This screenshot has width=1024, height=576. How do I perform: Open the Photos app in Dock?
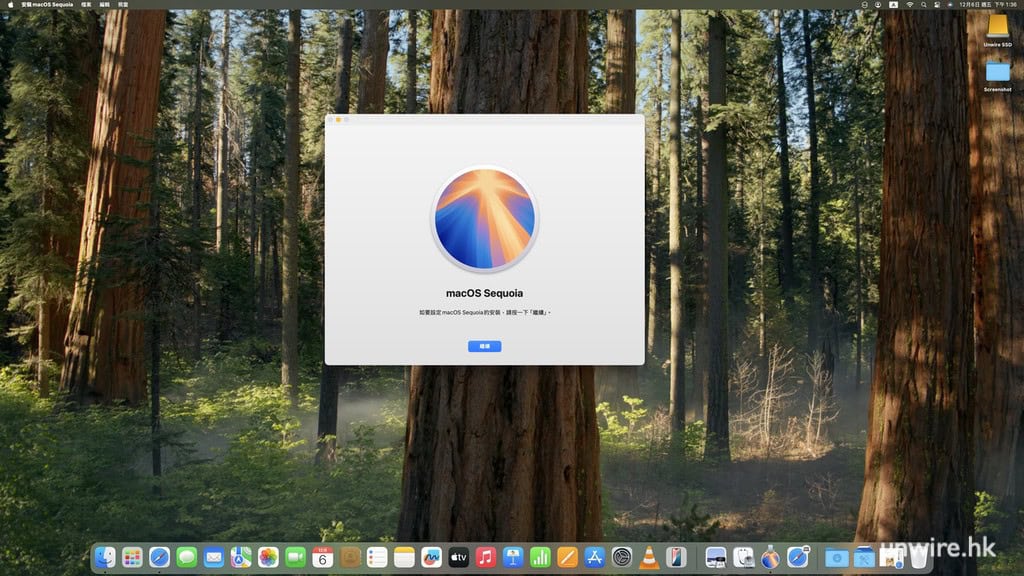268,557
